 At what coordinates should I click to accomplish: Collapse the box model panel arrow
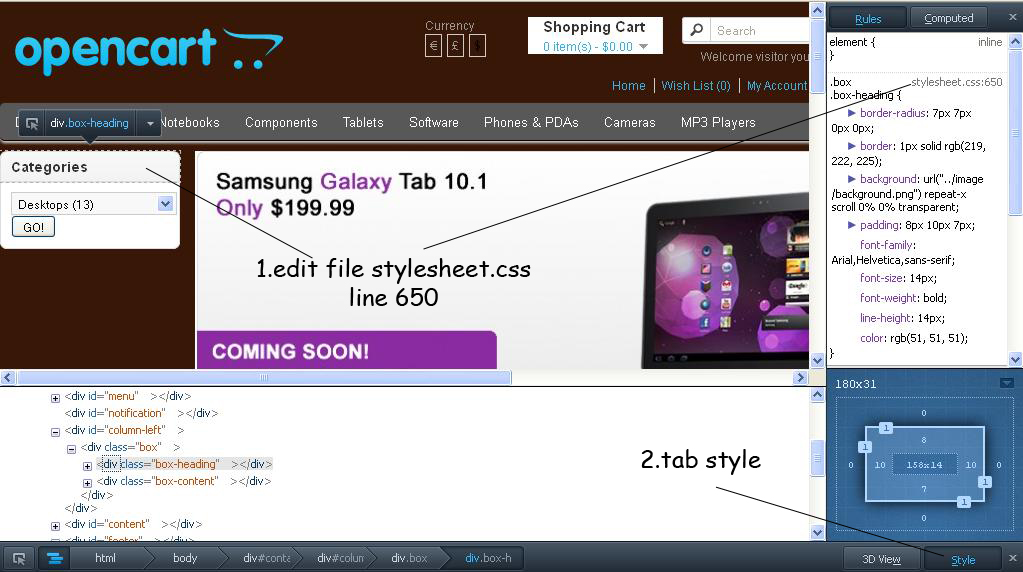click(1007, 384)
